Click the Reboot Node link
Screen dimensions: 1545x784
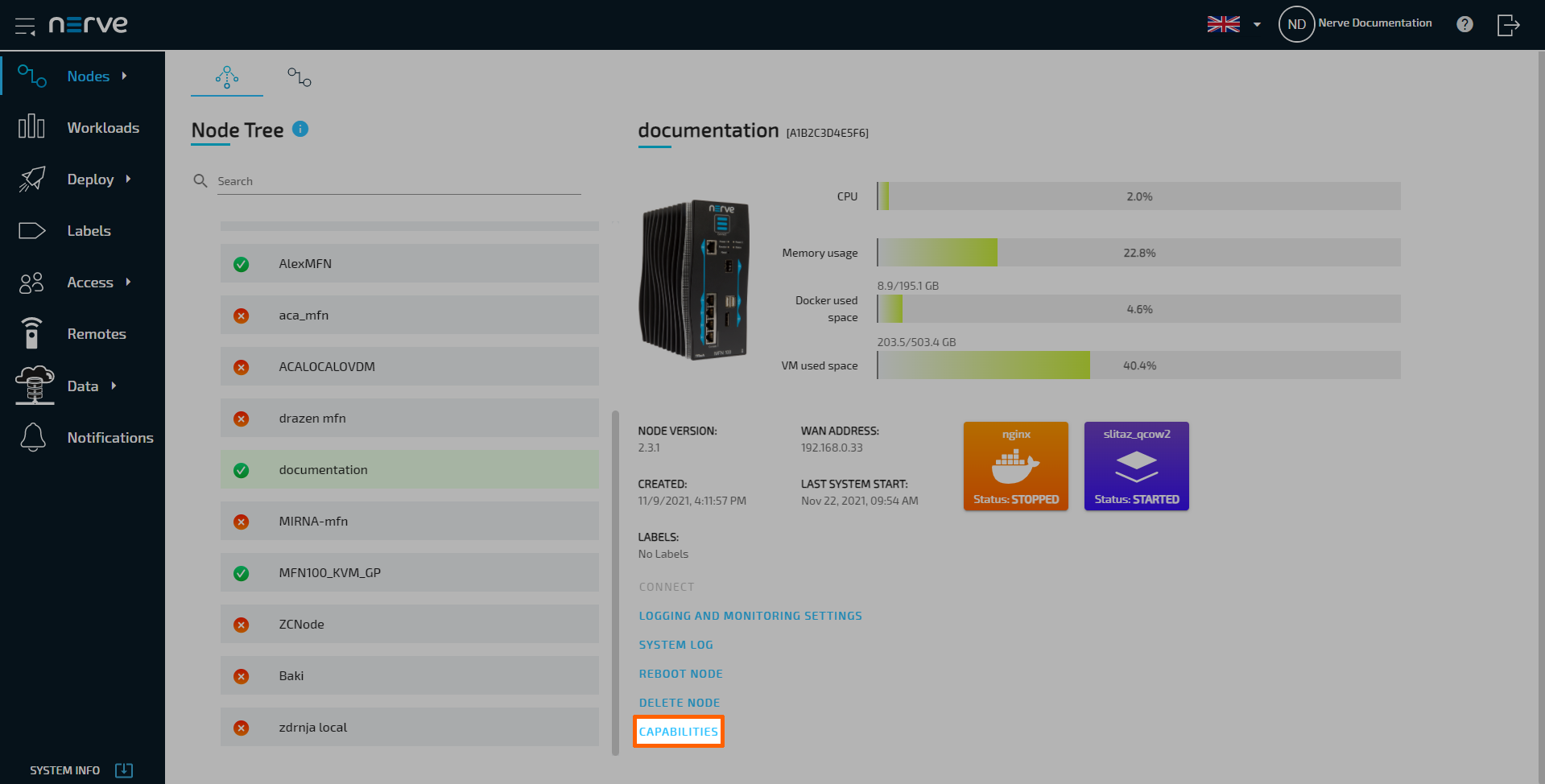click(x=680, y=674)
